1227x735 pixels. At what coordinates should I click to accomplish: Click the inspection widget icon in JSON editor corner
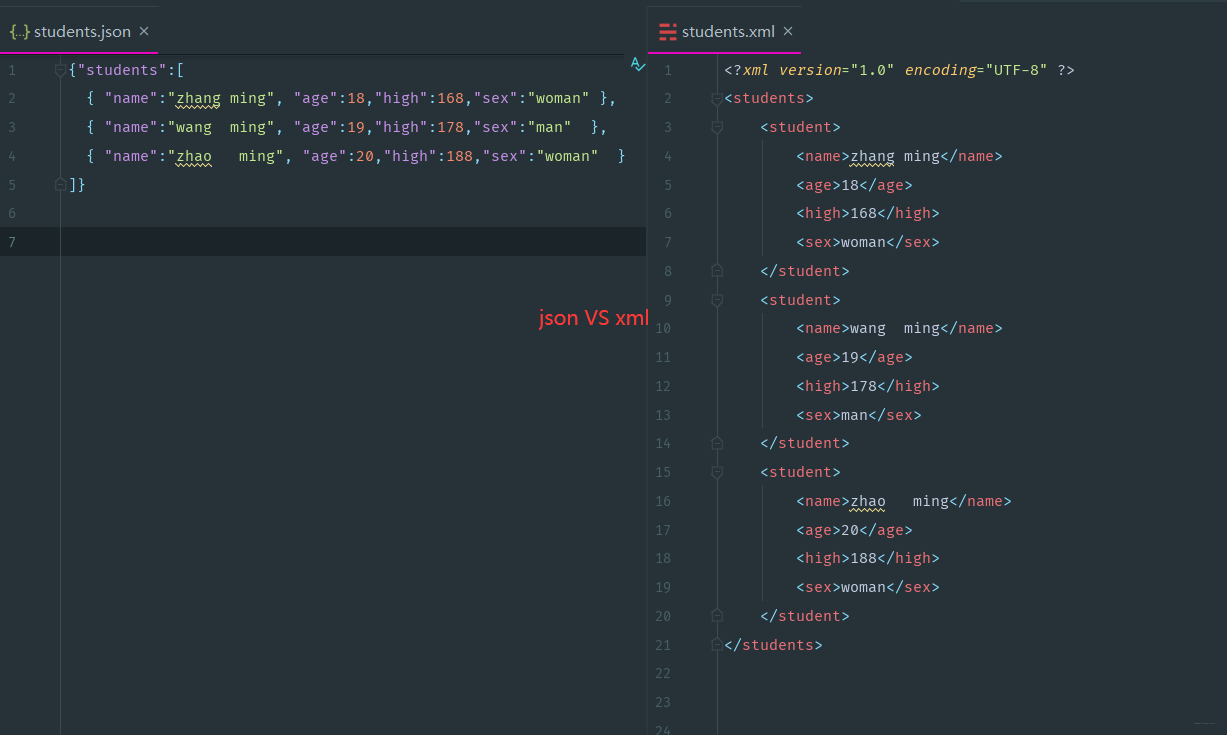pyautogui.click(x=637, y=64)
